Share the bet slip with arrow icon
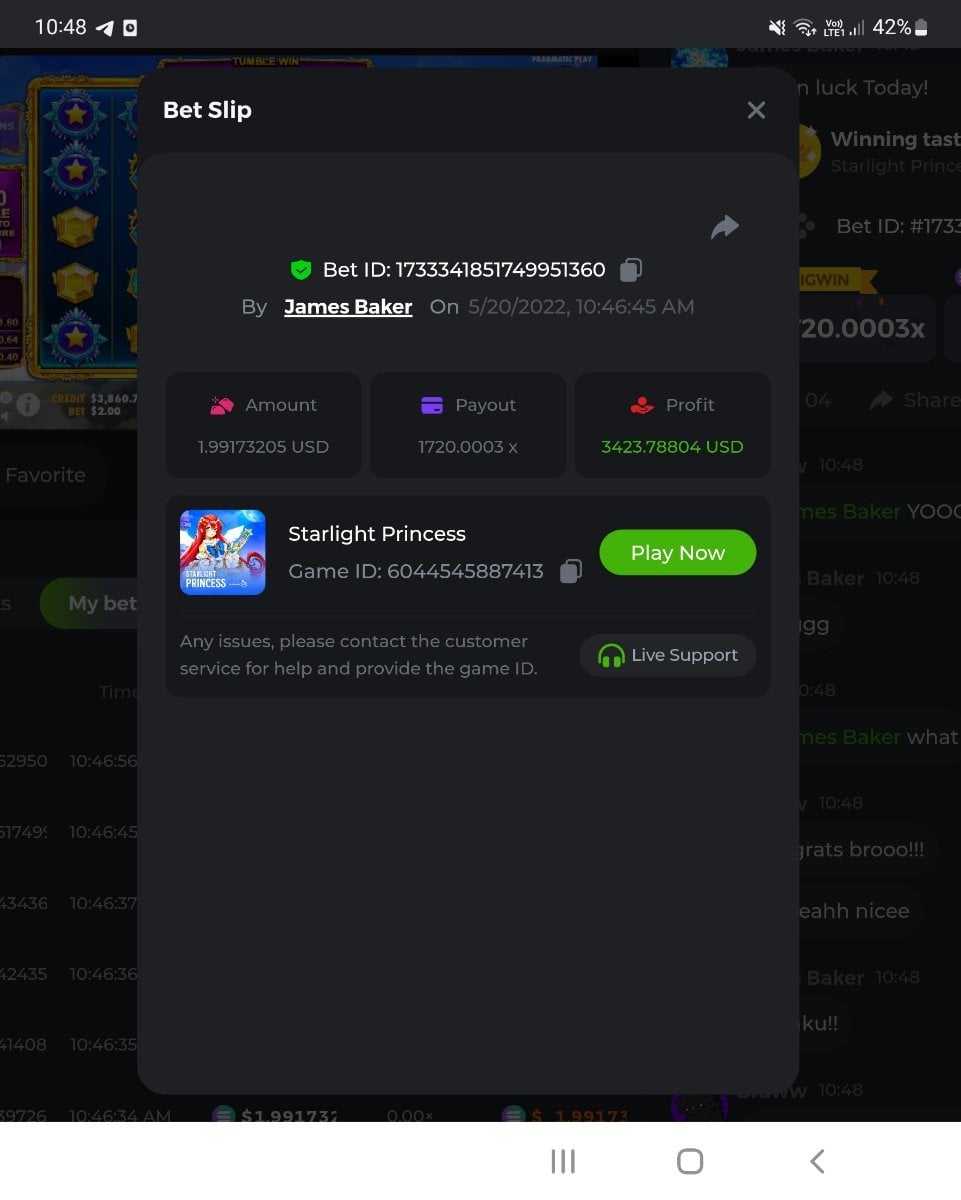Screen dimensions: 961x1200 [725, 227]
